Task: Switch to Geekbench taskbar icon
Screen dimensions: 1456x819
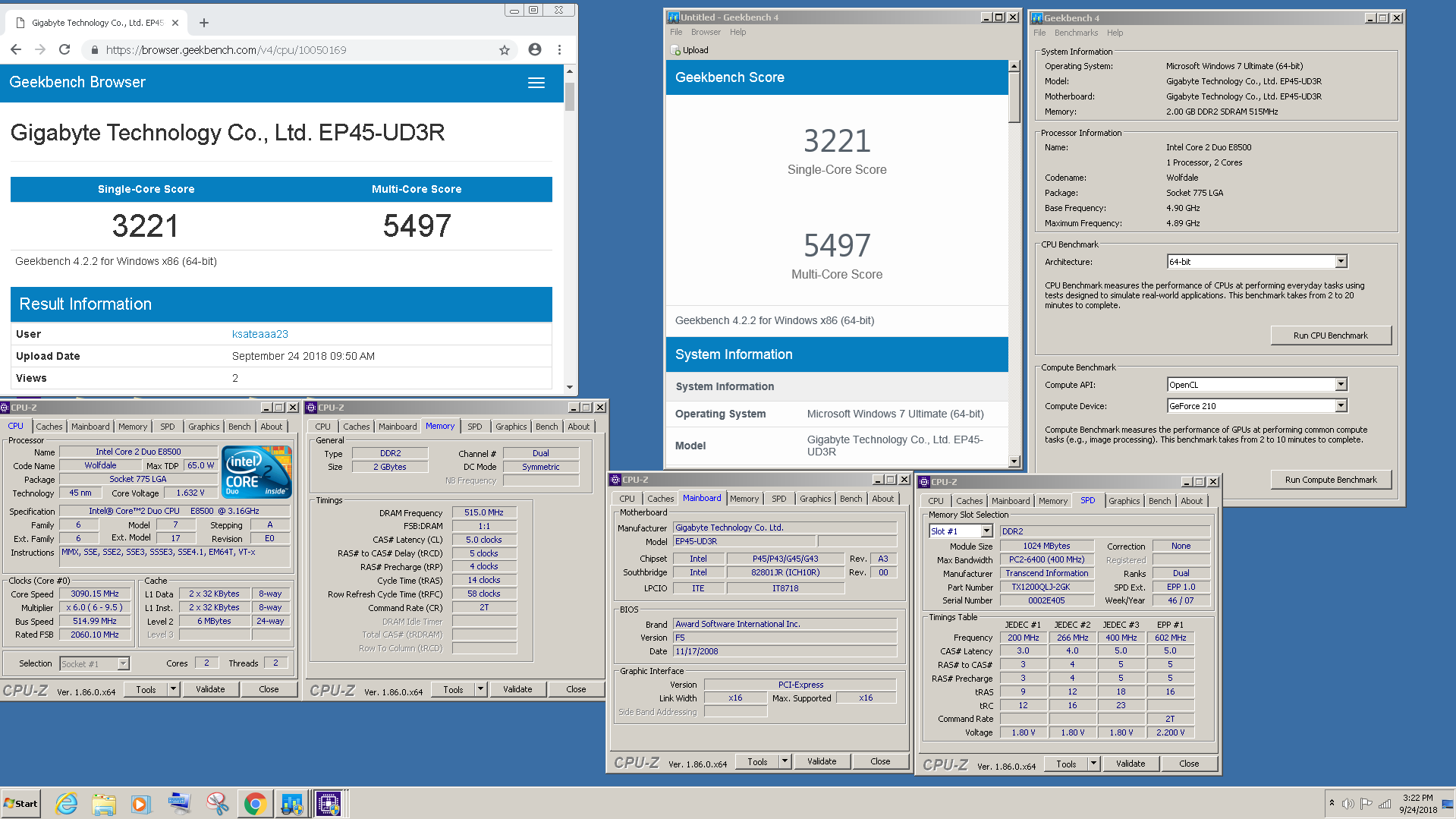Action: click(292, 804)
